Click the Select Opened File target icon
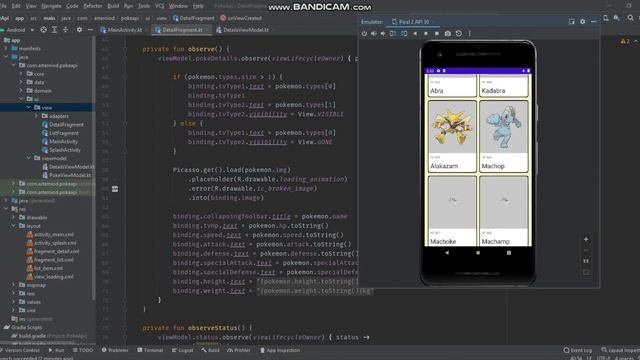Image resolution: width=640 pixels, height=360 pixels. click(43, 30)
